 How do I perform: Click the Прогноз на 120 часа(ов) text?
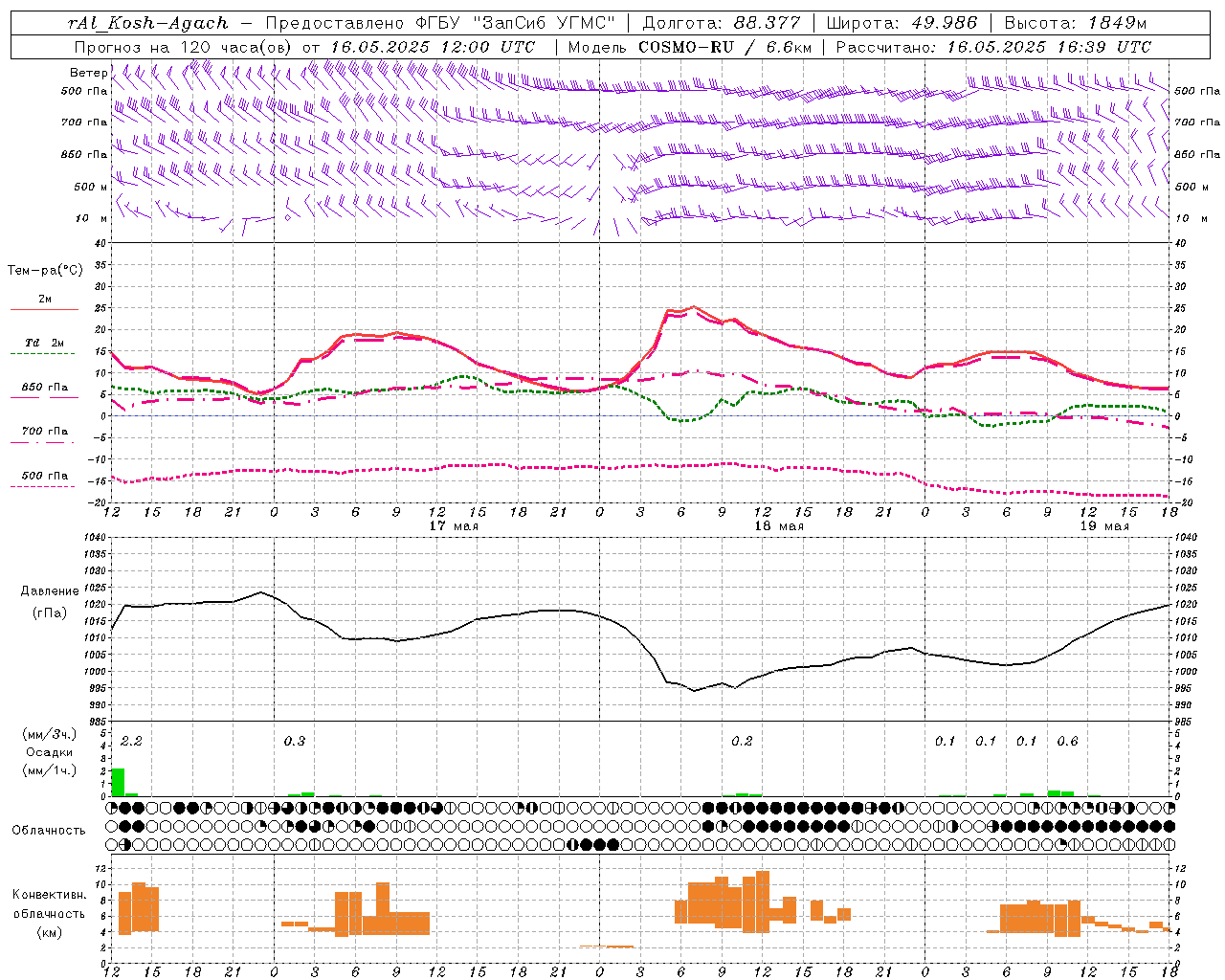[x=185, y=47]
